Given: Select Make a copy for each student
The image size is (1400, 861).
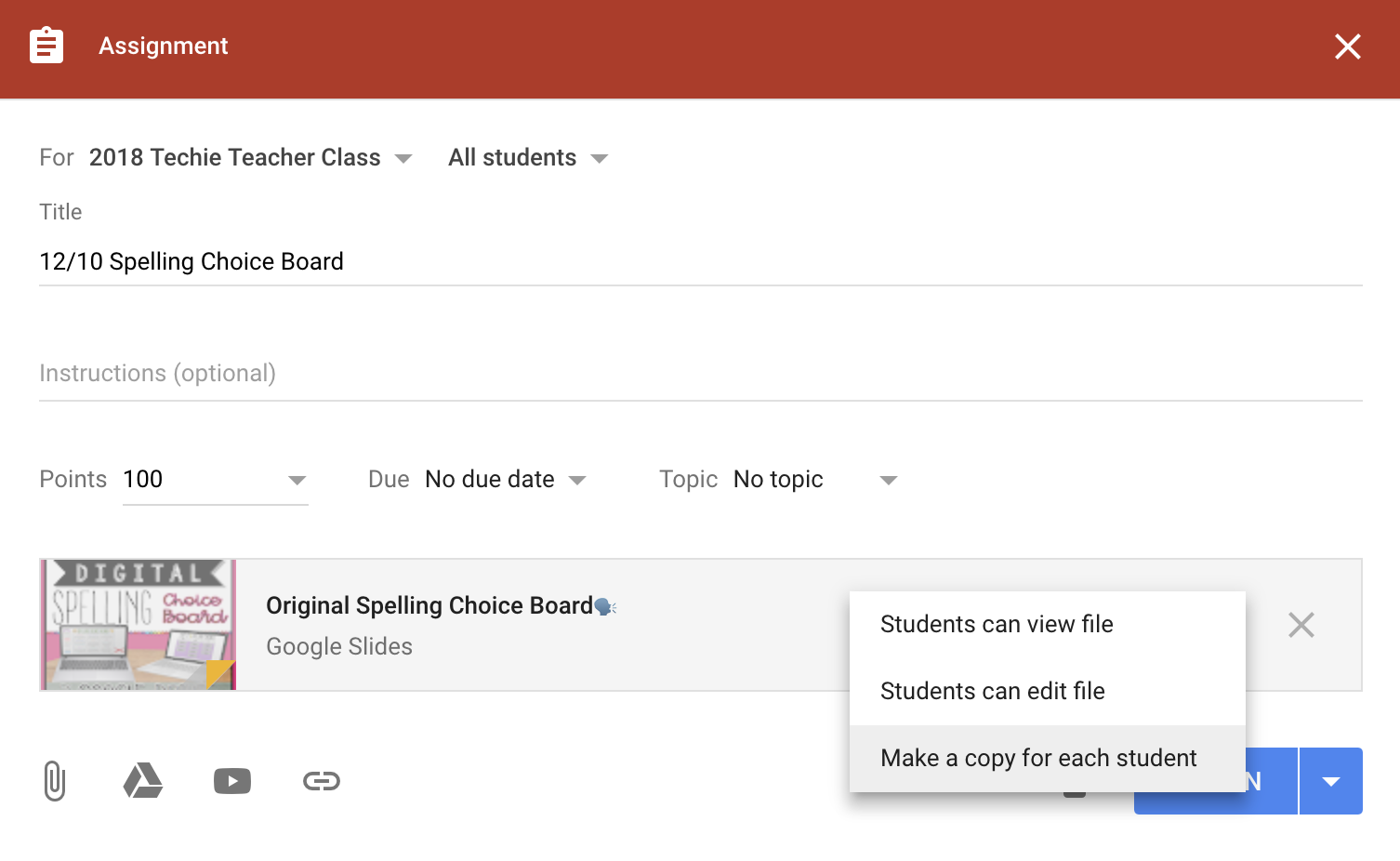Looking at the screenshot, I should coord(1037,758).
